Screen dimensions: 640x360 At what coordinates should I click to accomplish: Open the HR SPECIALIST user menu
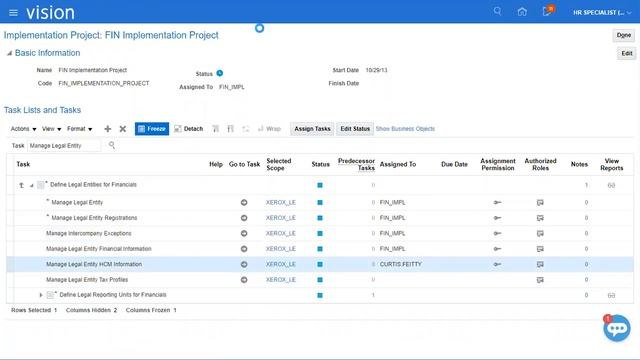[602, 13]
